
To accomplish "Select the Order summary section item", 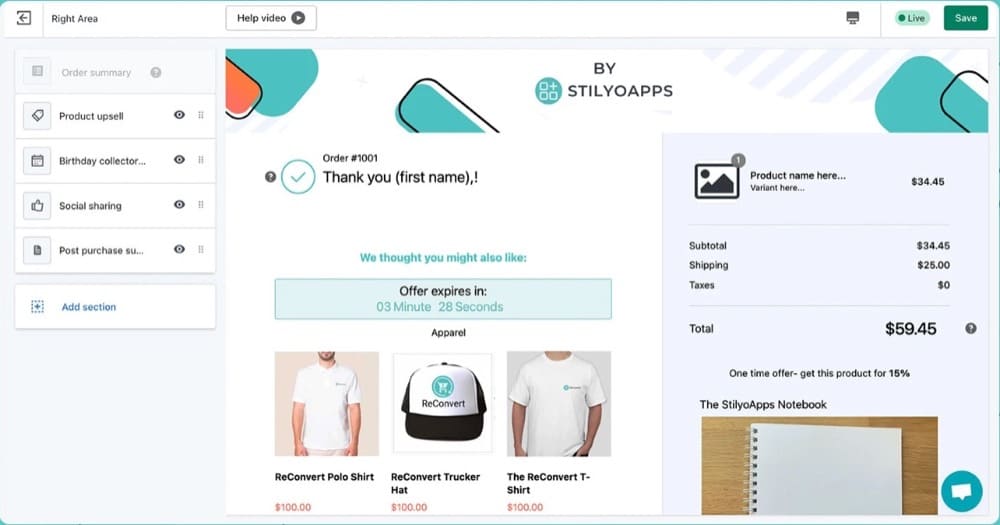I will pyautogui.click(x=115, y=72).
